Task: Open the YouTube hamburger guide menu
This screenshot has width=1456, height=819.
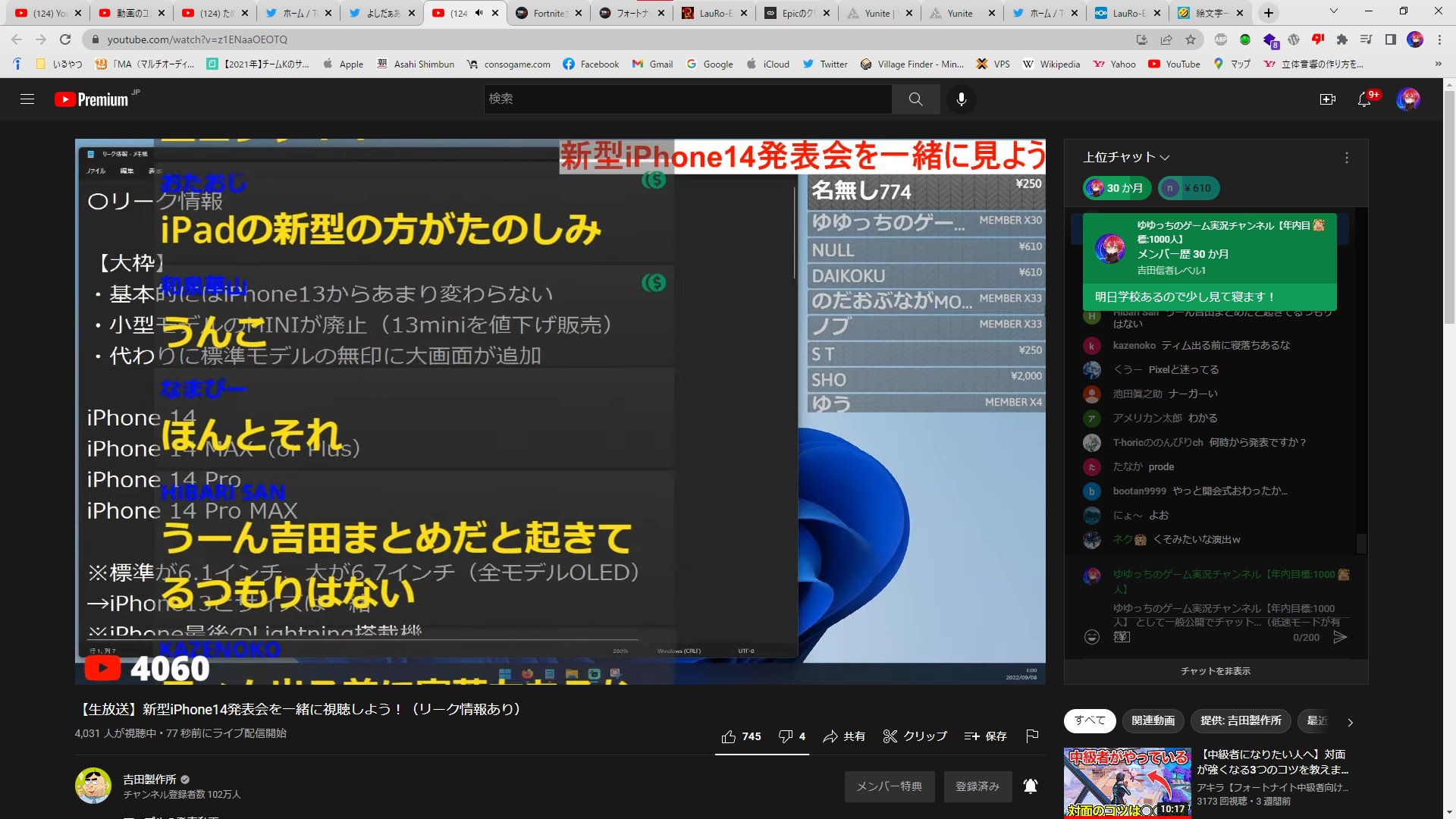Action: [x=27, y=99]
